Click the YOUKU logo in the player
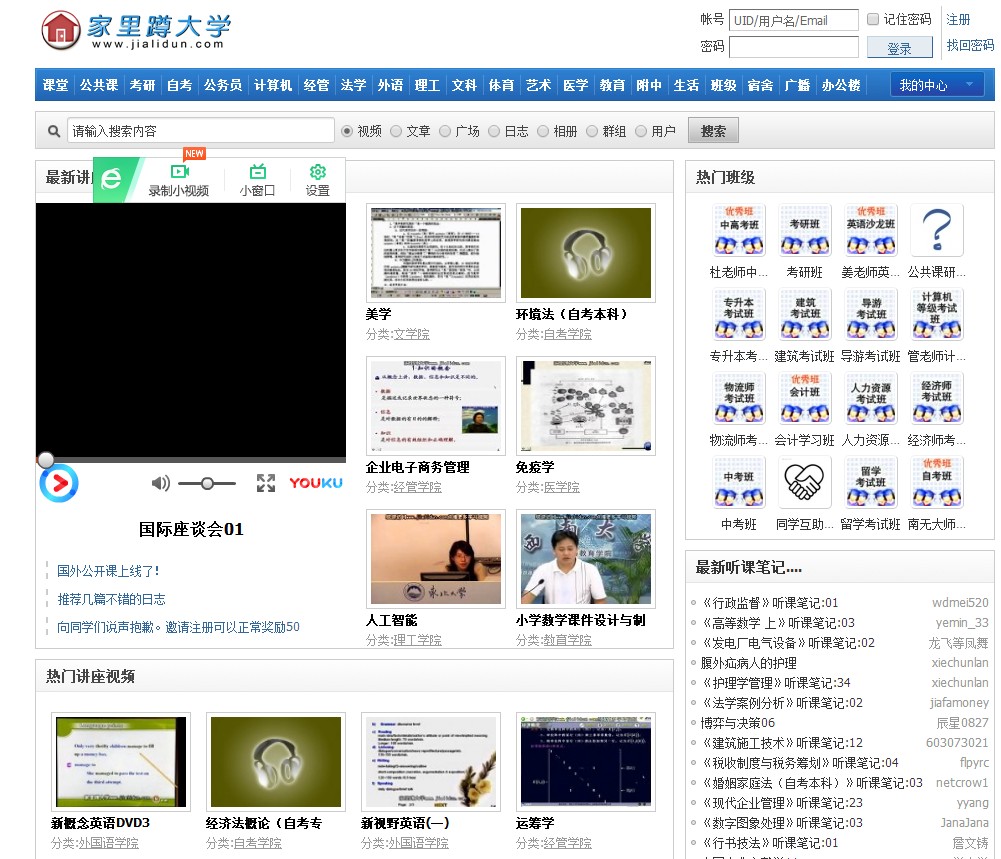The height and width of the screenshot is (859, 1001). pyautogui.click(x=315, y=482)
